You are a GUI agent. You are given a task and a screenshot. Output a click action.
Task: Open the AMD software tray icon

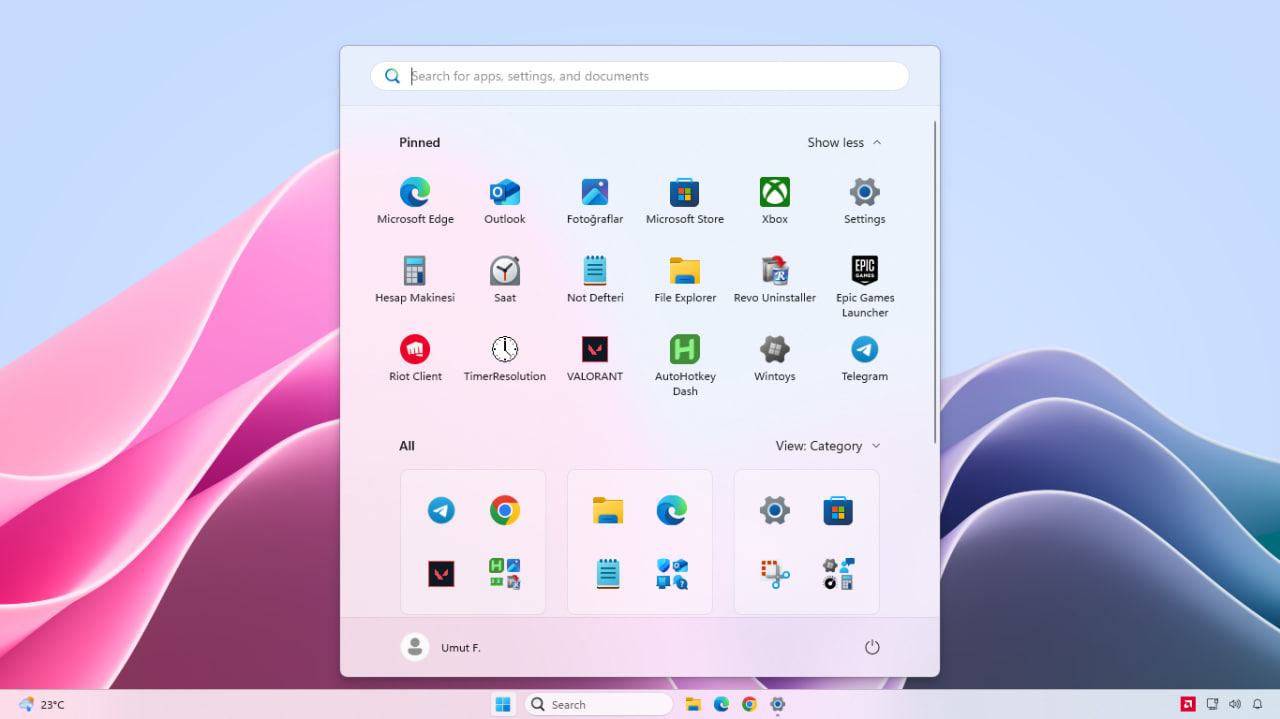tap(1188, 704)
